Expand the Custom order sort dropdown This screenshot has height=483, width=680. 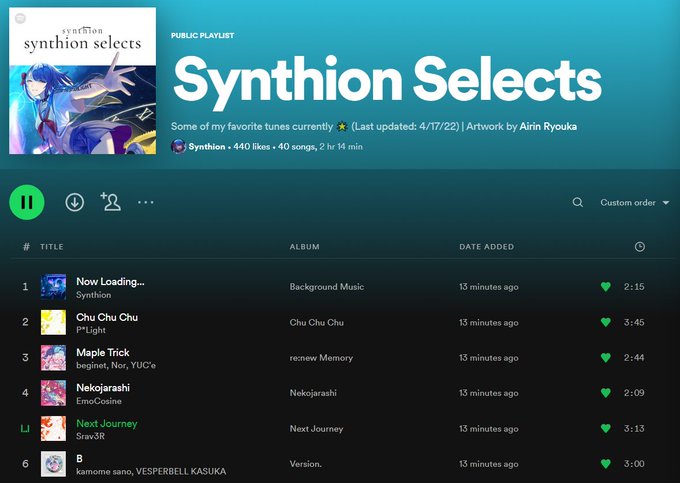[634, 202]
